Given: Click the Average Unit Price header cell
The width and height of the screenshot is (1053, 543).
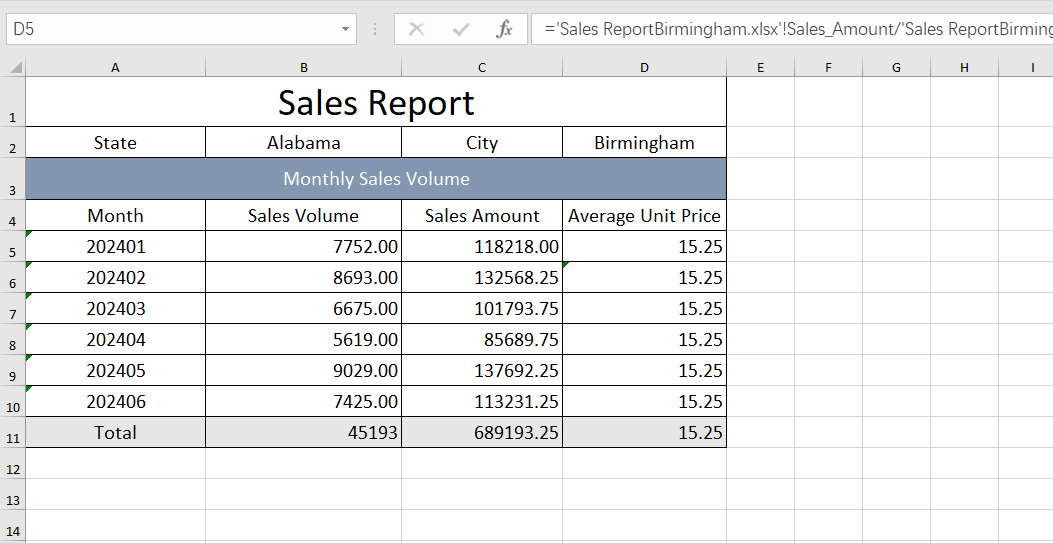Looking at the screenshot, I should pyautogui.click(x=645, y=215).
